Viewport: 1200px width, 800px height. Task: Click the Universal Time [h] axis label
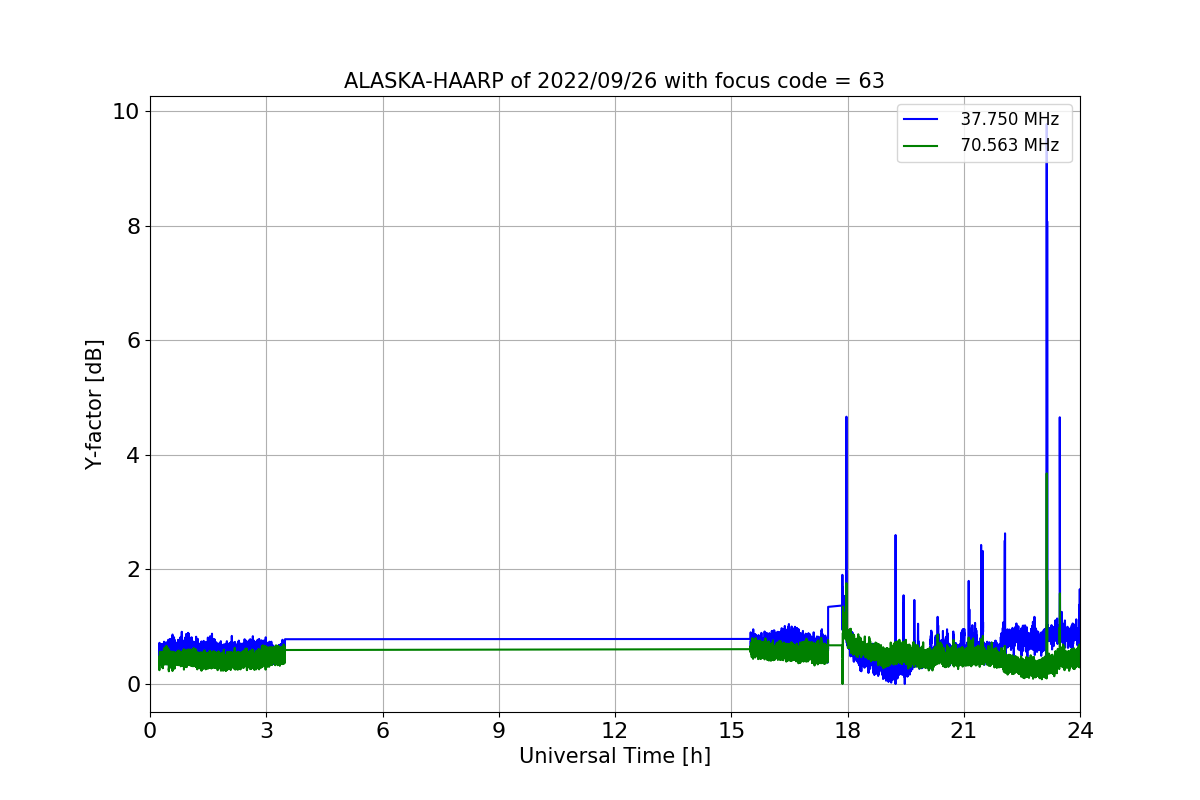[614, 757]
